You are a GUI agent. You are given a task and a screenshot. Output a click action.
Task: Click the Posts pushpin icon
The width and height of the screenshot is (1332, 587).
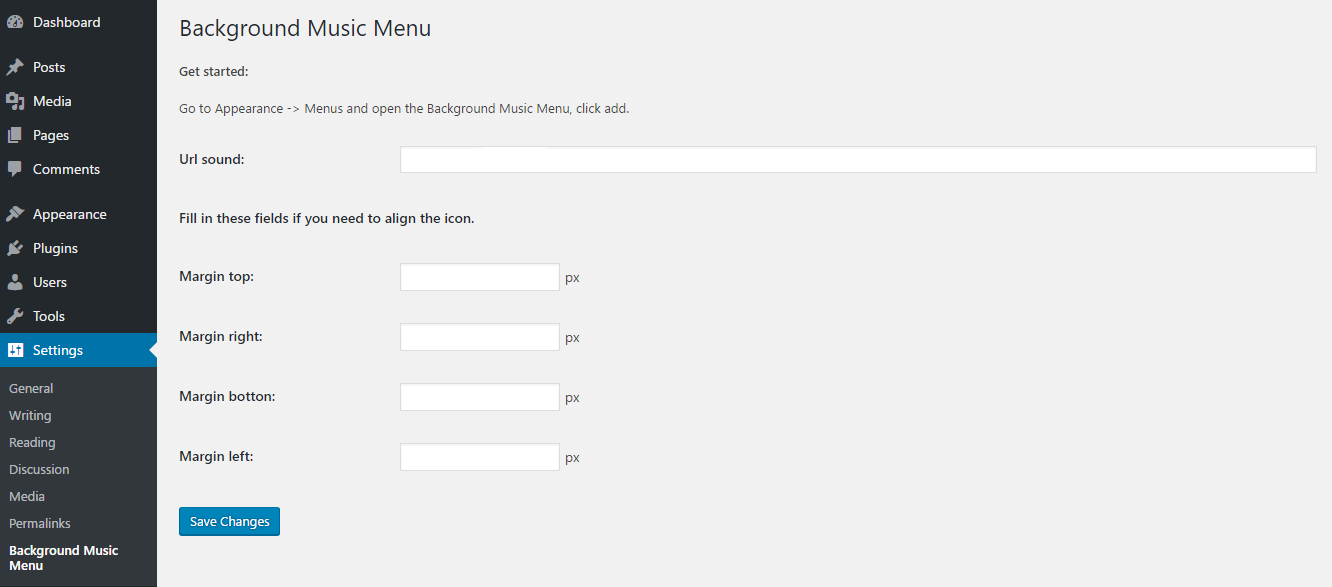point(15,68)
